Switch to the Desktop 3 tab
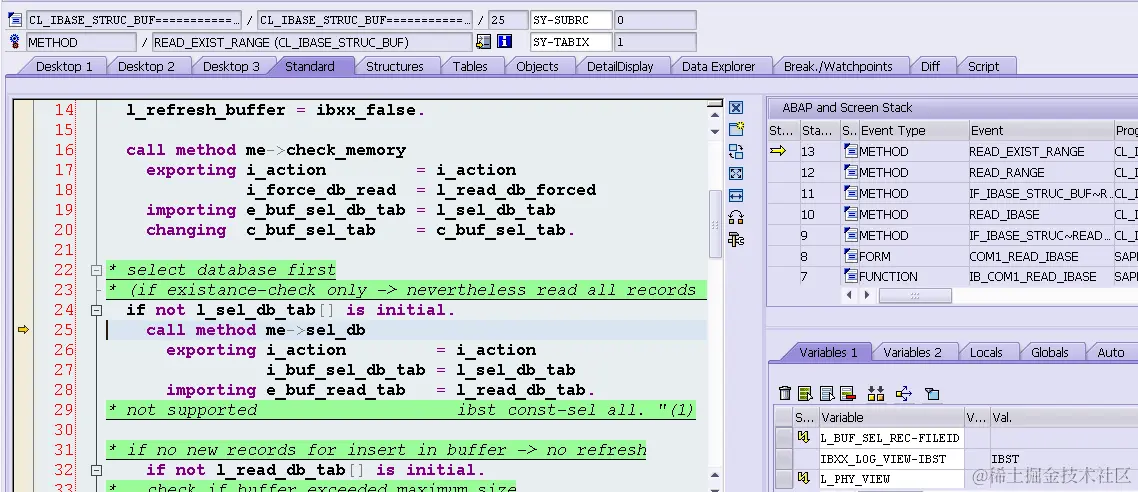This screenshot has height=492, width=1138. click(x=231, y=66)
